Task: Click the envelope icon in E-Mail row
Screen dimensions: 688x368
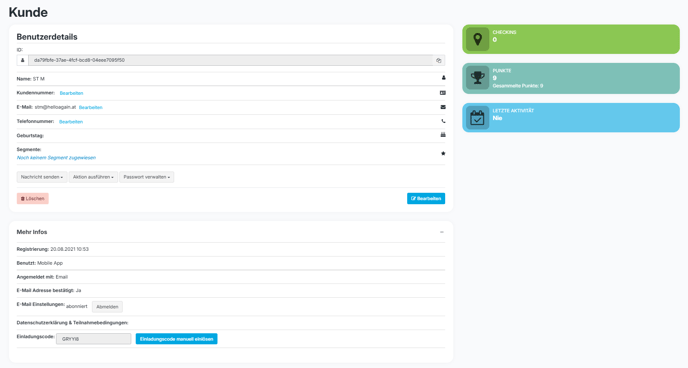Action: click(x=443, y=107)
